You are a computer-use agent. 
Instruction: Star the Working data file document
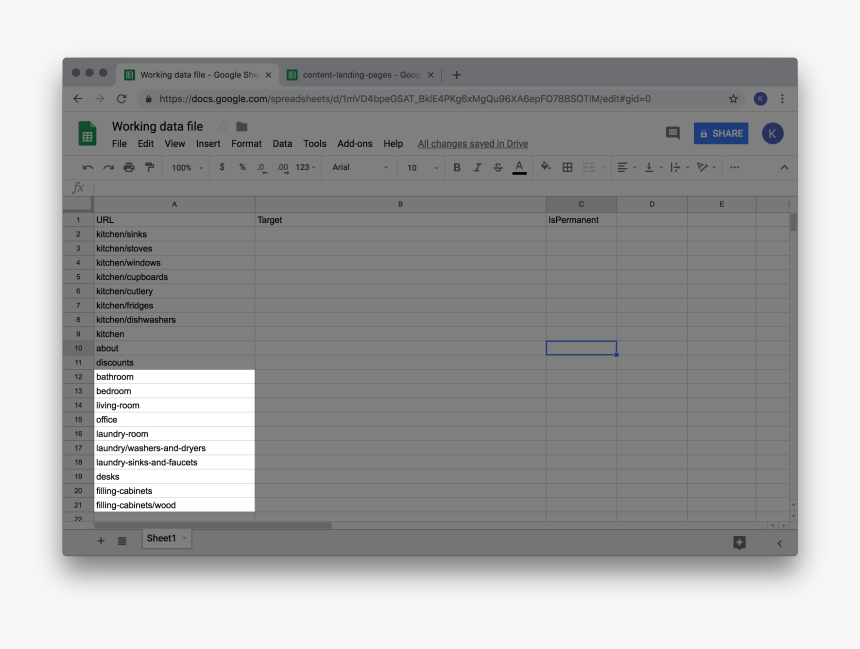point(223,127)
